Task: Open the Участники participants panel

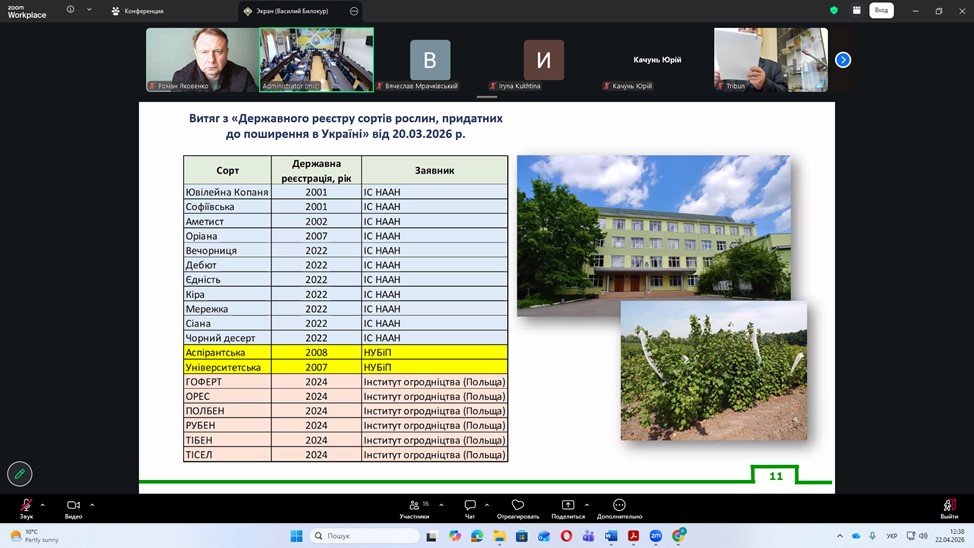Action: click(x=414, y=506)
